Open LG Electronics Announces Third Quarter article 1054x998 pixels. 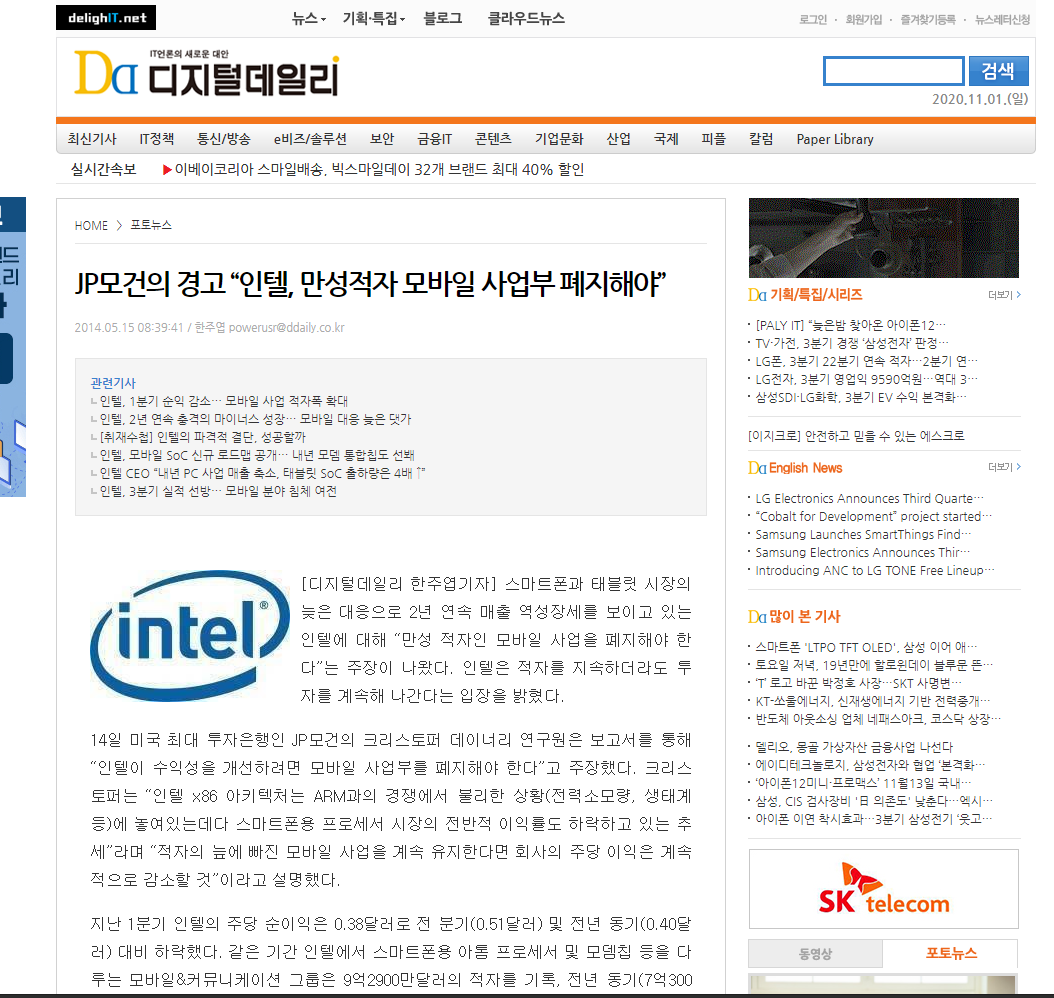[869, 499]
